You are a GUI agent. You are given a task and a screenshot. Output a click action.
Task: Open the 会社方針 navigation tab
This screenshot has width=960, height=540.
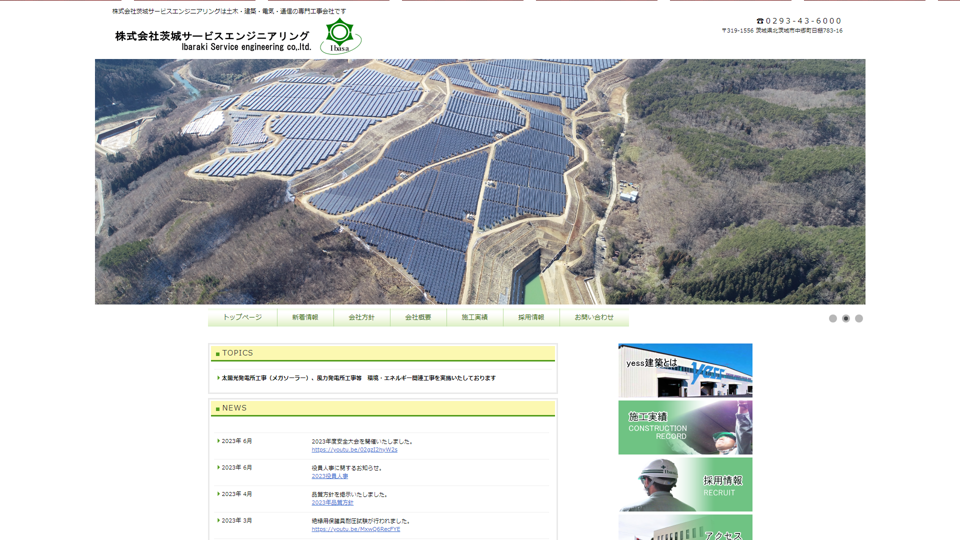tap(361, 317)
